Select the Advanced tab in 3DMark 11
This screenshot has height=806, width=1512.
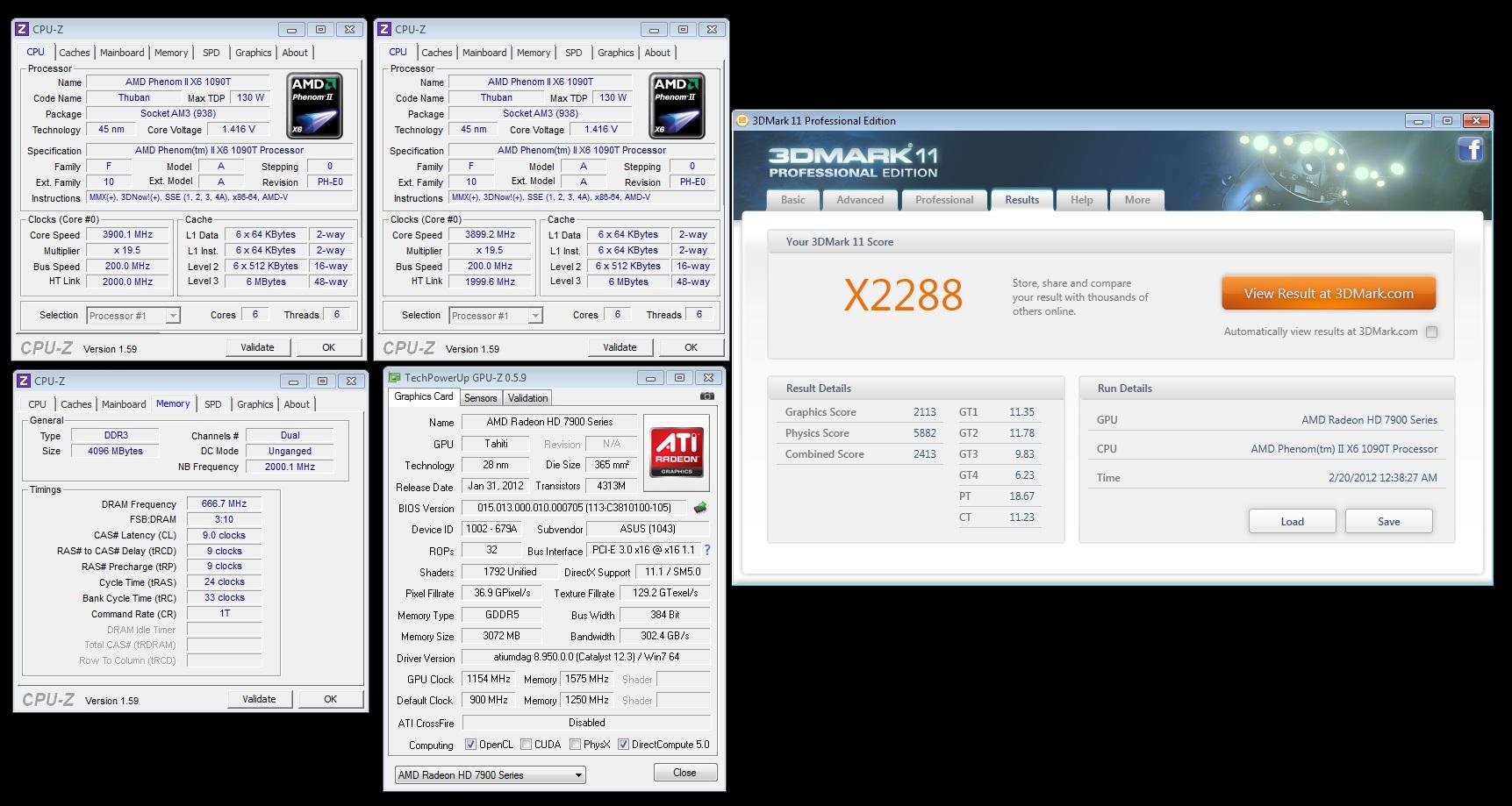tap(860, 200)
